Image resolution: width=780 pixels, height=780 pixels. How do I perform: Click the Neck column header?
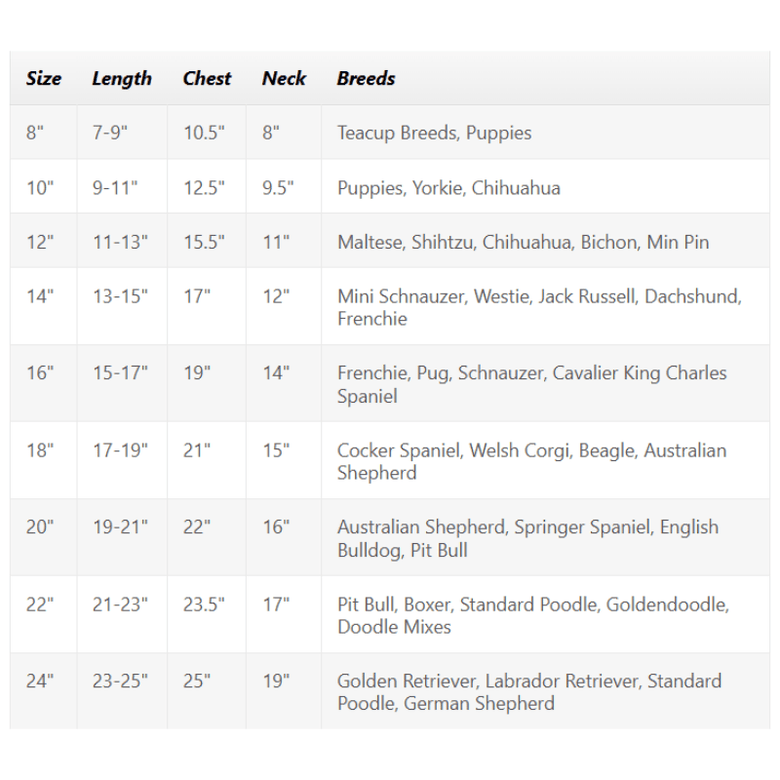click(284, 78)
